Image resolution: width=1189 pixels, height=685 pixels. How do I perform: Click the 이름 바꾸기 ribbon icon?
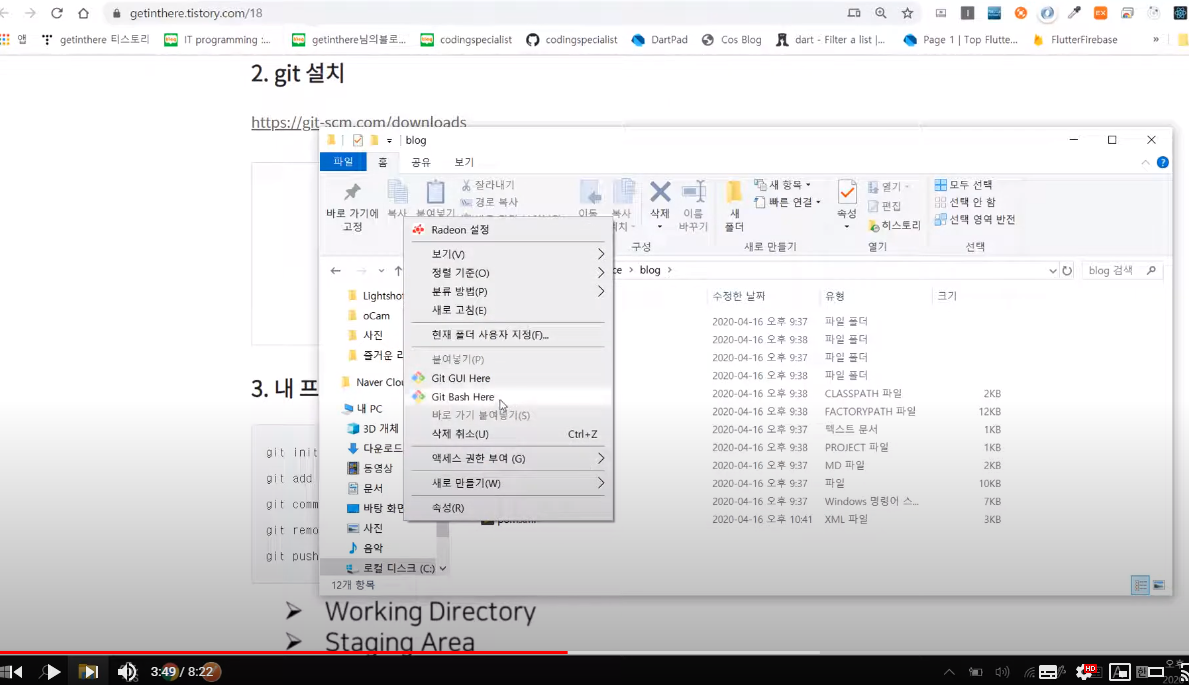694,191
